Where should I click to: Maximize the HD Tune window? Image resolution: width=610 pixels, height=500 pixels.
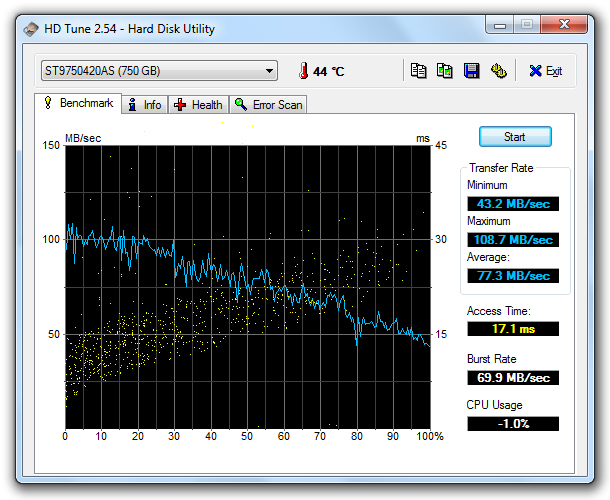527,25
